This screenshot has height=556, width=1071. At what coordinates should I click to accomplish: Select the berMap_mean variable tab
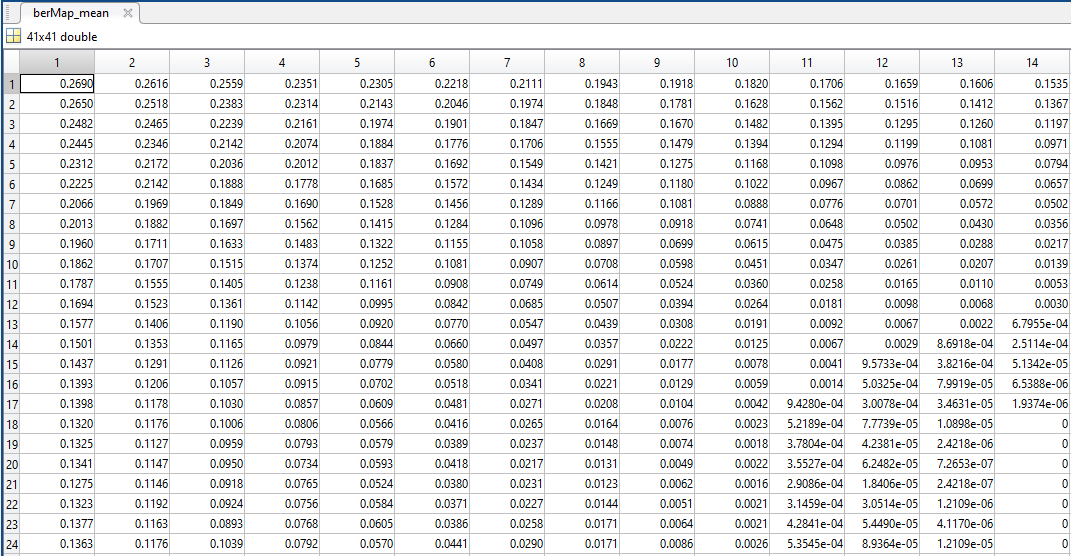[x=70, y=13]
